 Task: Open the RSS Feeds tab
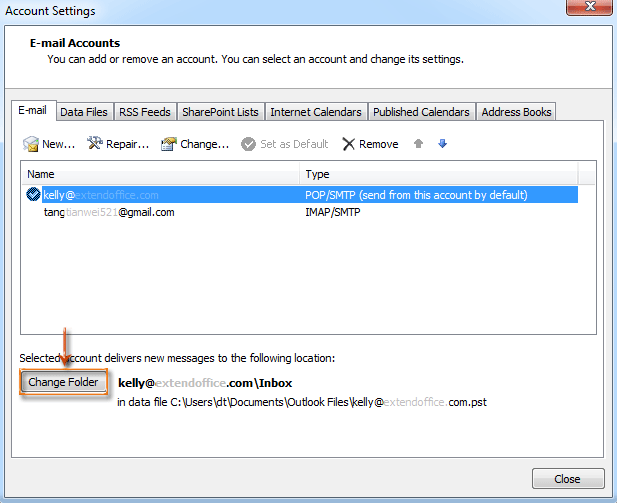pos(144,112)
